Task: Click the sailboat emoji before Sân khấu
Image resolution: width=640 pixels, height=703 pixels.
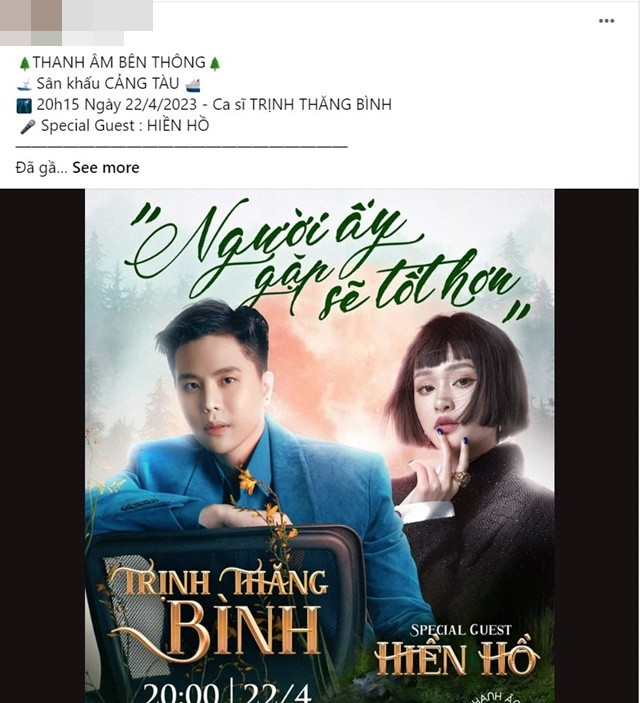Action: point(24,84)
